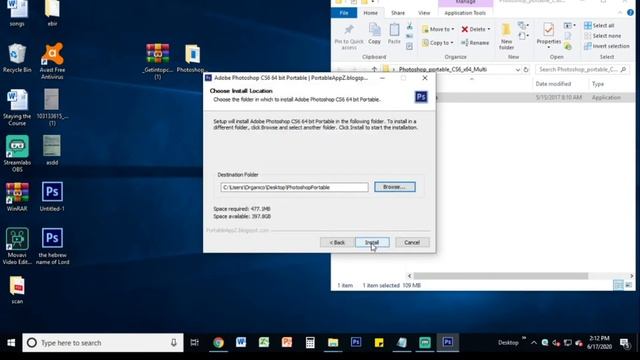Screen dimensions: 640x360
Task: Click the Install button
Action: click(x=372, y=242)
